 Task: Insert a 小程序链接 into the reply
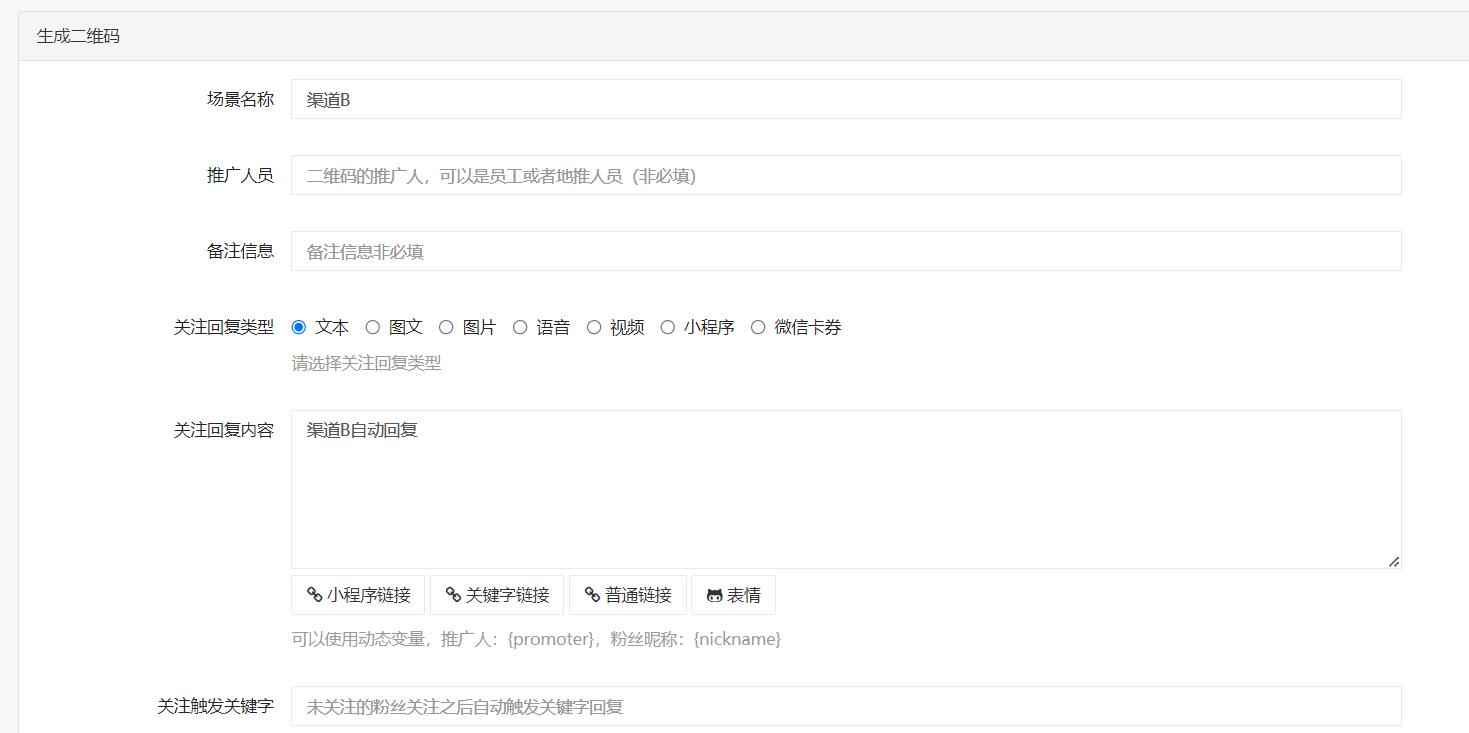[x=358, y=595]
